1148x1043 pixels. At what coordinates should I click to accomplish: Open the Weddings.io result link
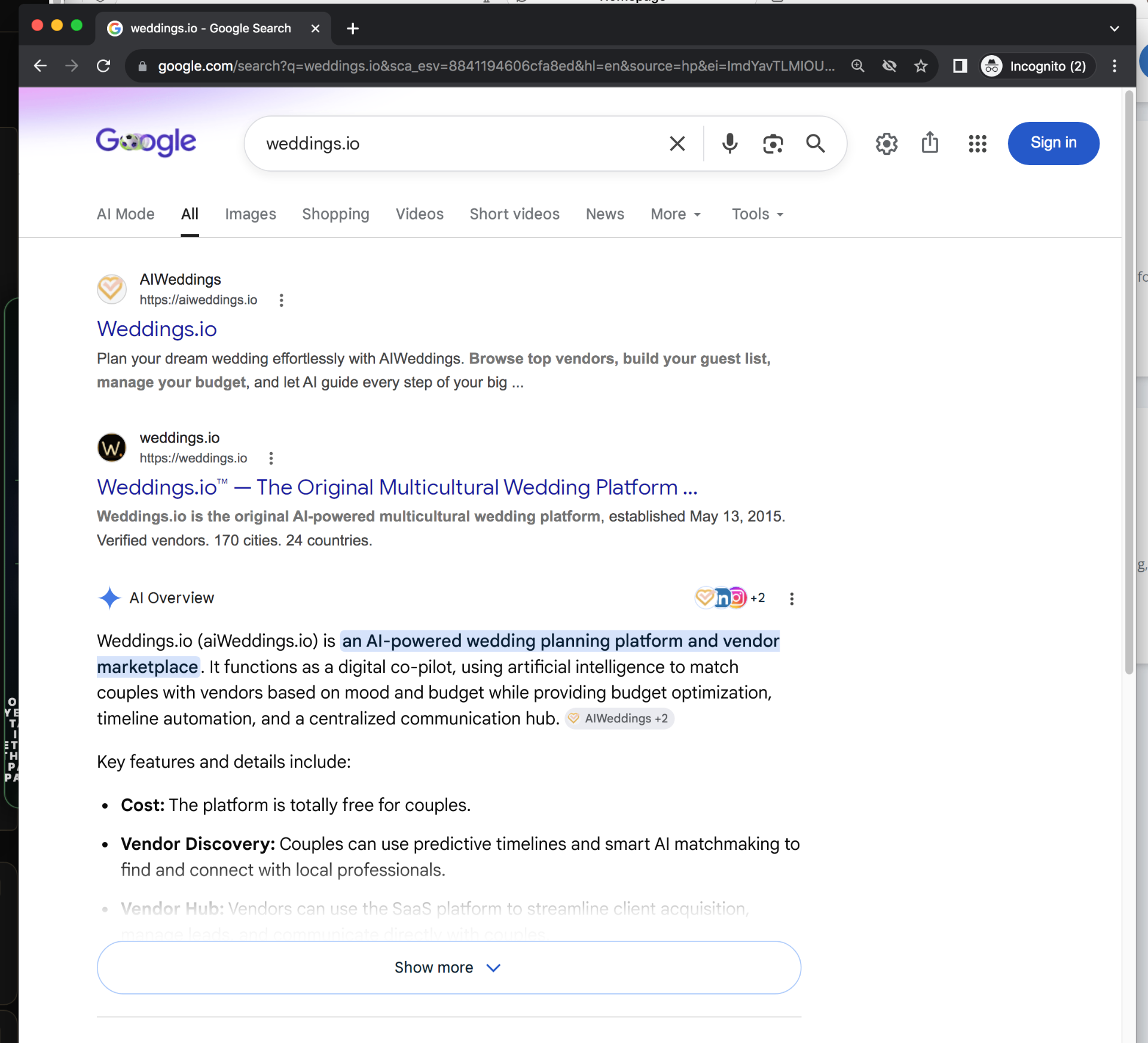click(x=157, y=329)
